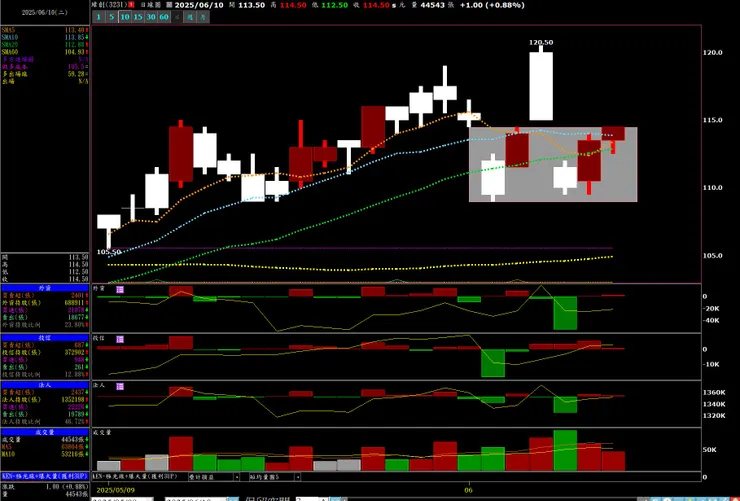This screenshot has height=501, width=740.
Task: Select the 15-minute timeframe button
Action: [138, 17]
